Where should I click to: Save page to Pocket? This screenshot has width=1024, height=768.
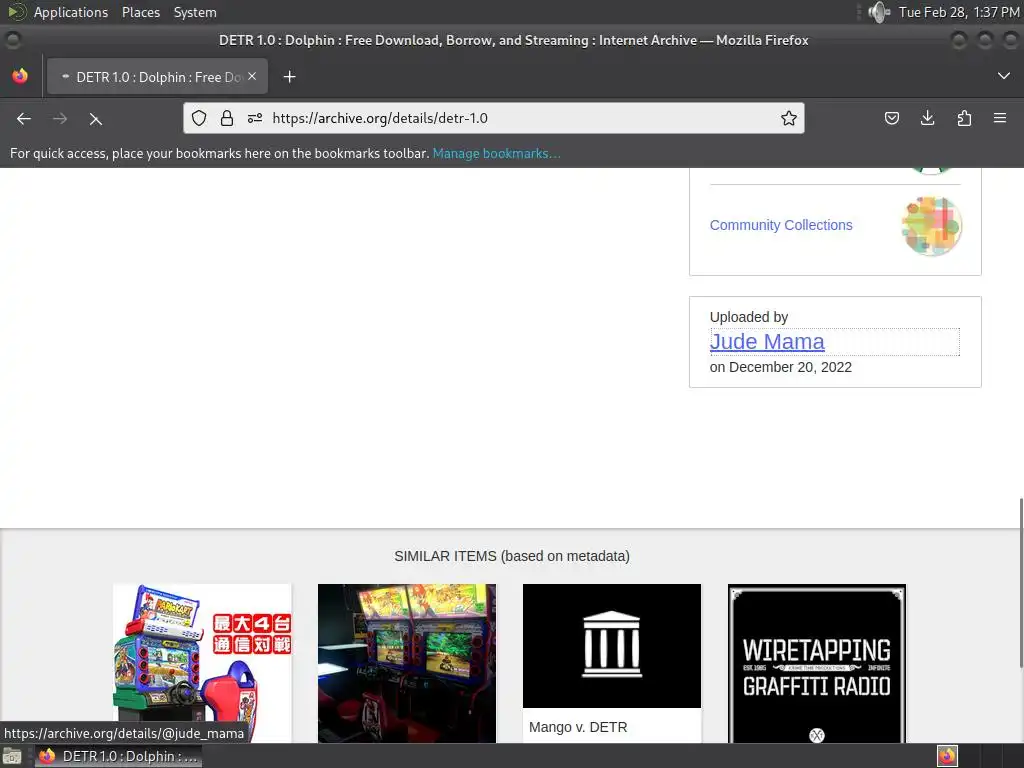[x=891, y=118]
